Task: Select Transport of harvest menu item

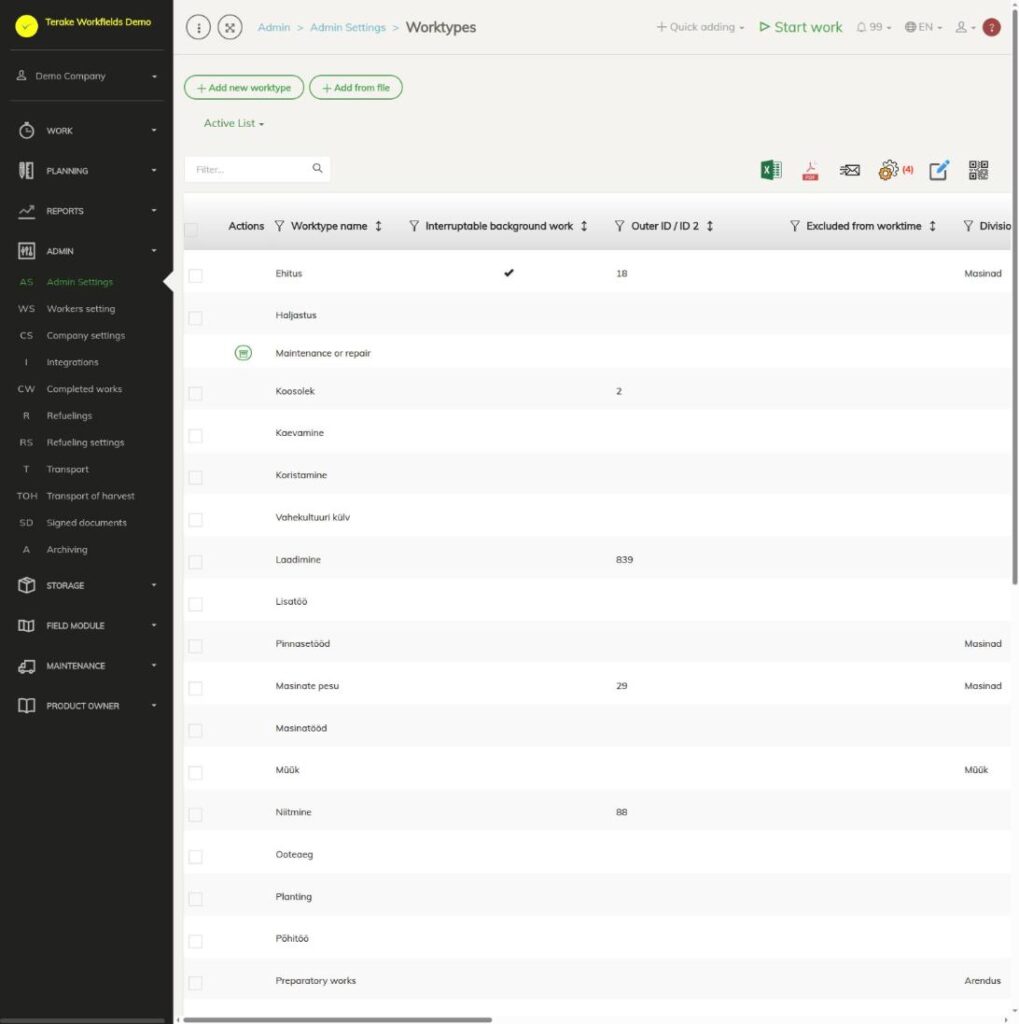Action: pyautogui.click(x=90, y=496)
